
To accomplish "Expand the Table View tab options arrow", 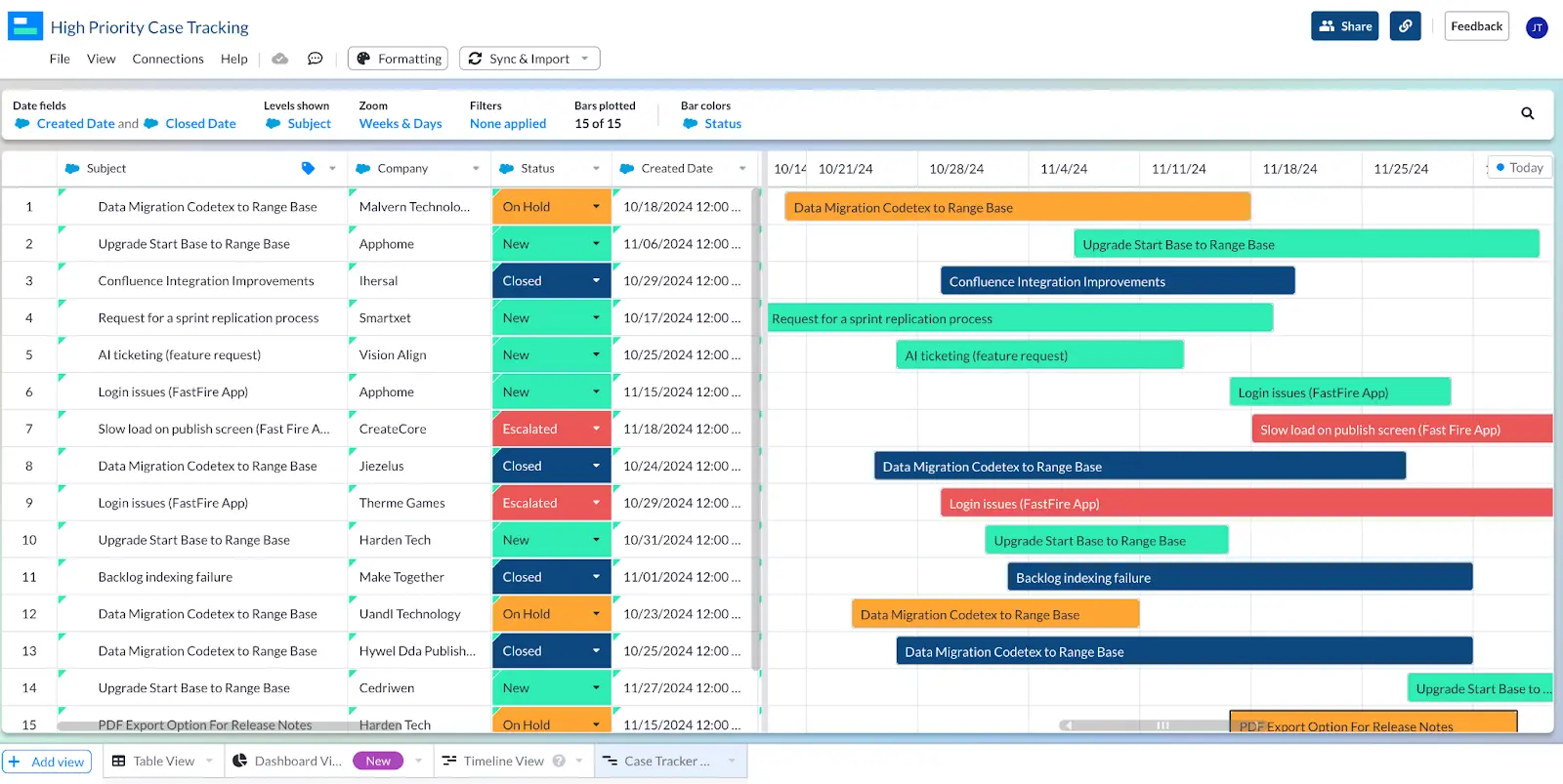I will (209, 761).
